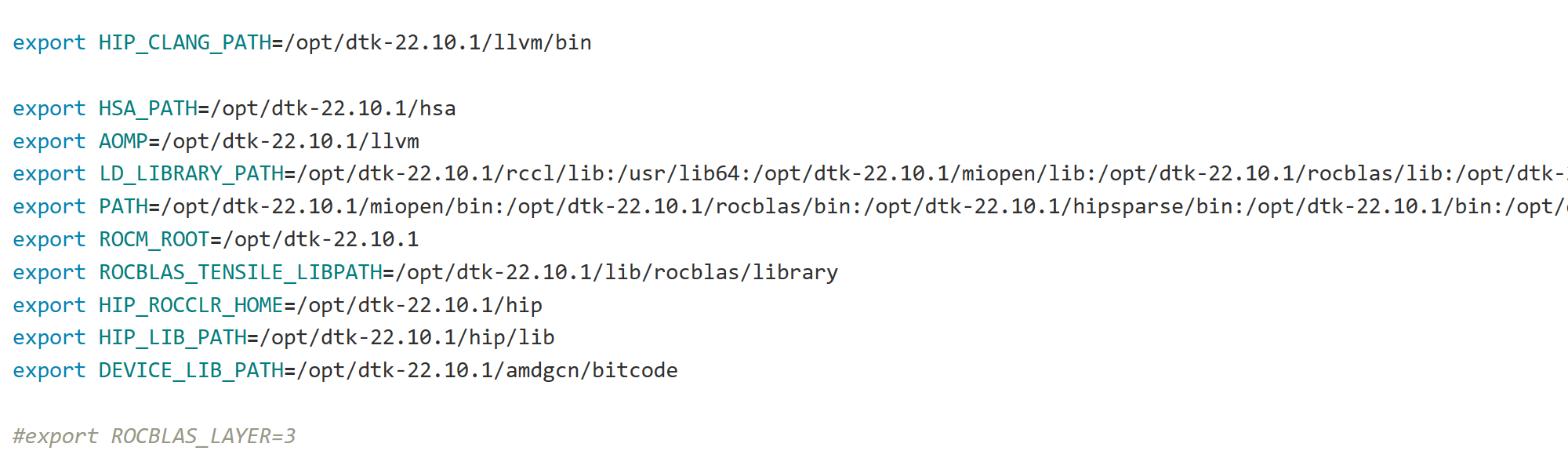
Task: Click the /hsa path ending of the HSA_PATH line
Action: click(431, 108)
